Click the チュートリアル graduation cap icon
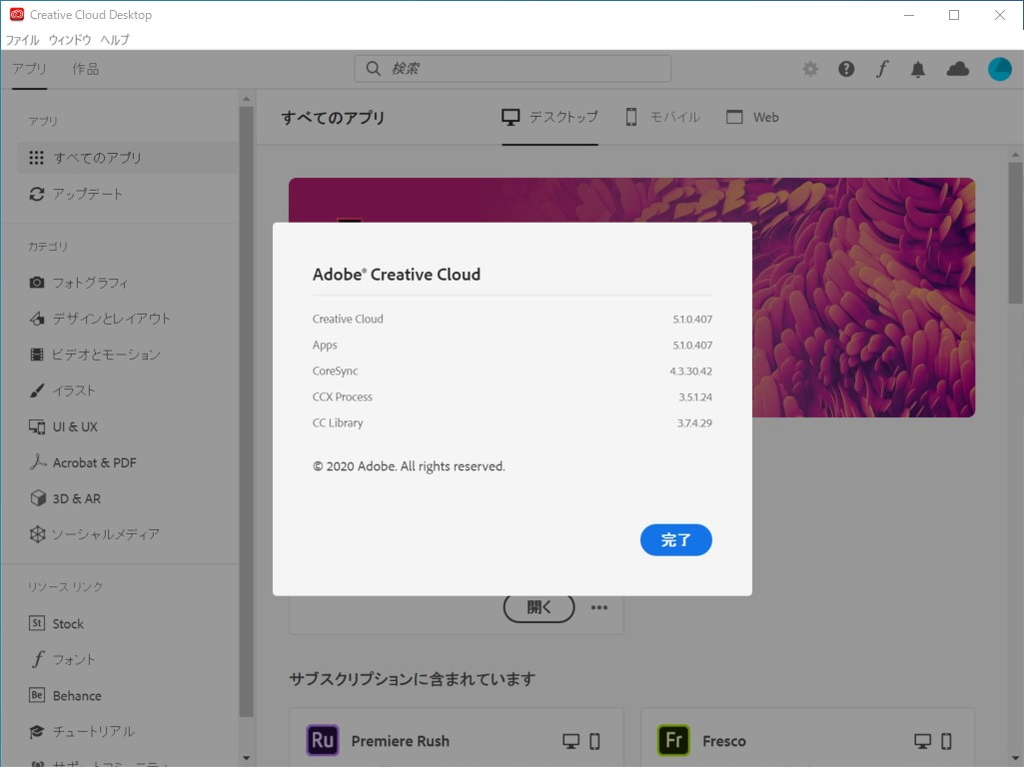The width and height of the screenshot is (1024, 767). [x=36, y=731]
